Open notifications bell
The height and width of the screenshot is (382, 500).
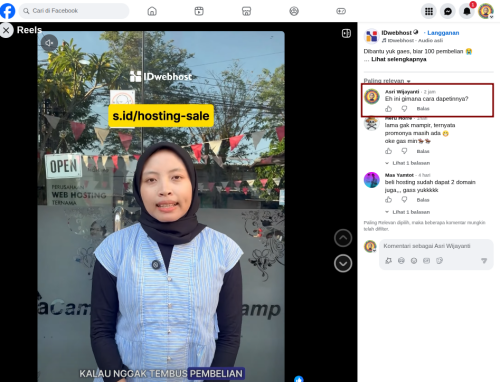[467, 11]
